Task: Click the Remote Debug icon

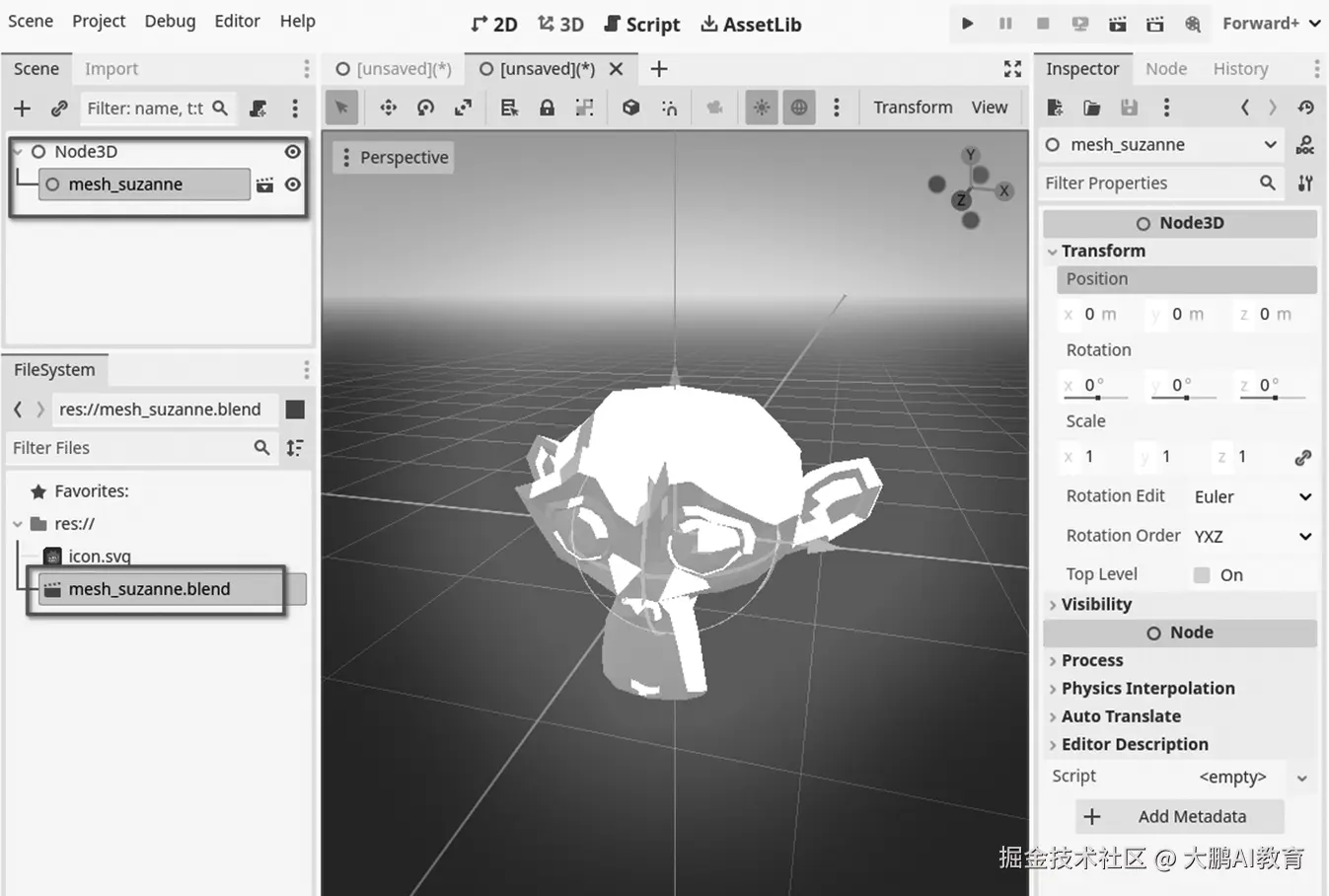Action: point(1080,23)
